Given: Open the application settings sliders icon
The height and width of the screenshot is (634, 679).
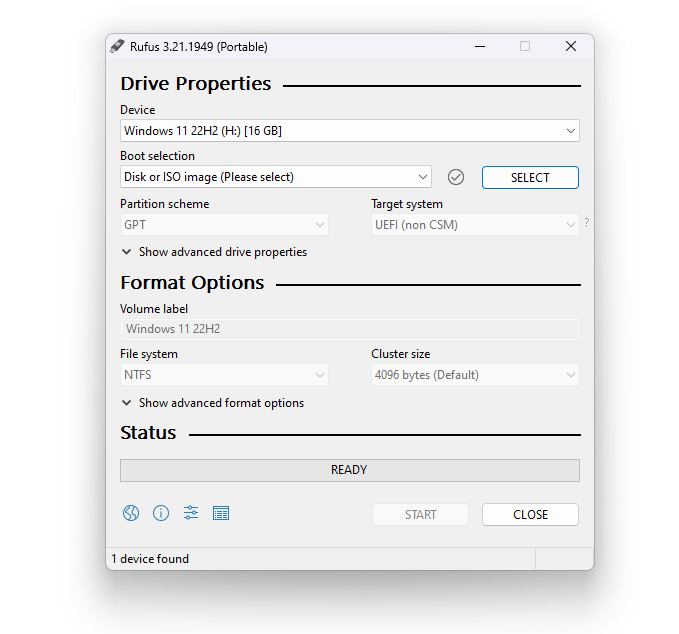Looking at the screenshot, I should [191, 513].
